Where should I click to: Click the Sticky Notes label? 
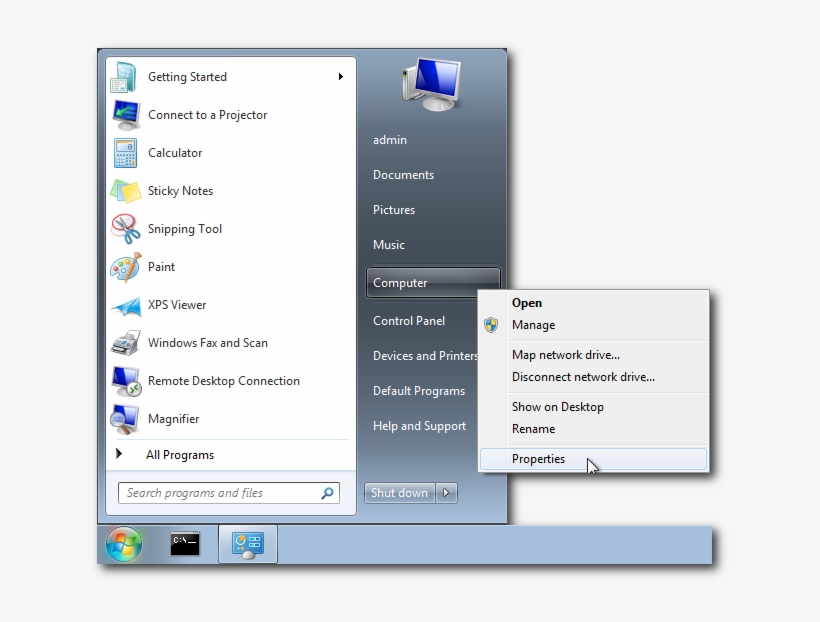180,191
